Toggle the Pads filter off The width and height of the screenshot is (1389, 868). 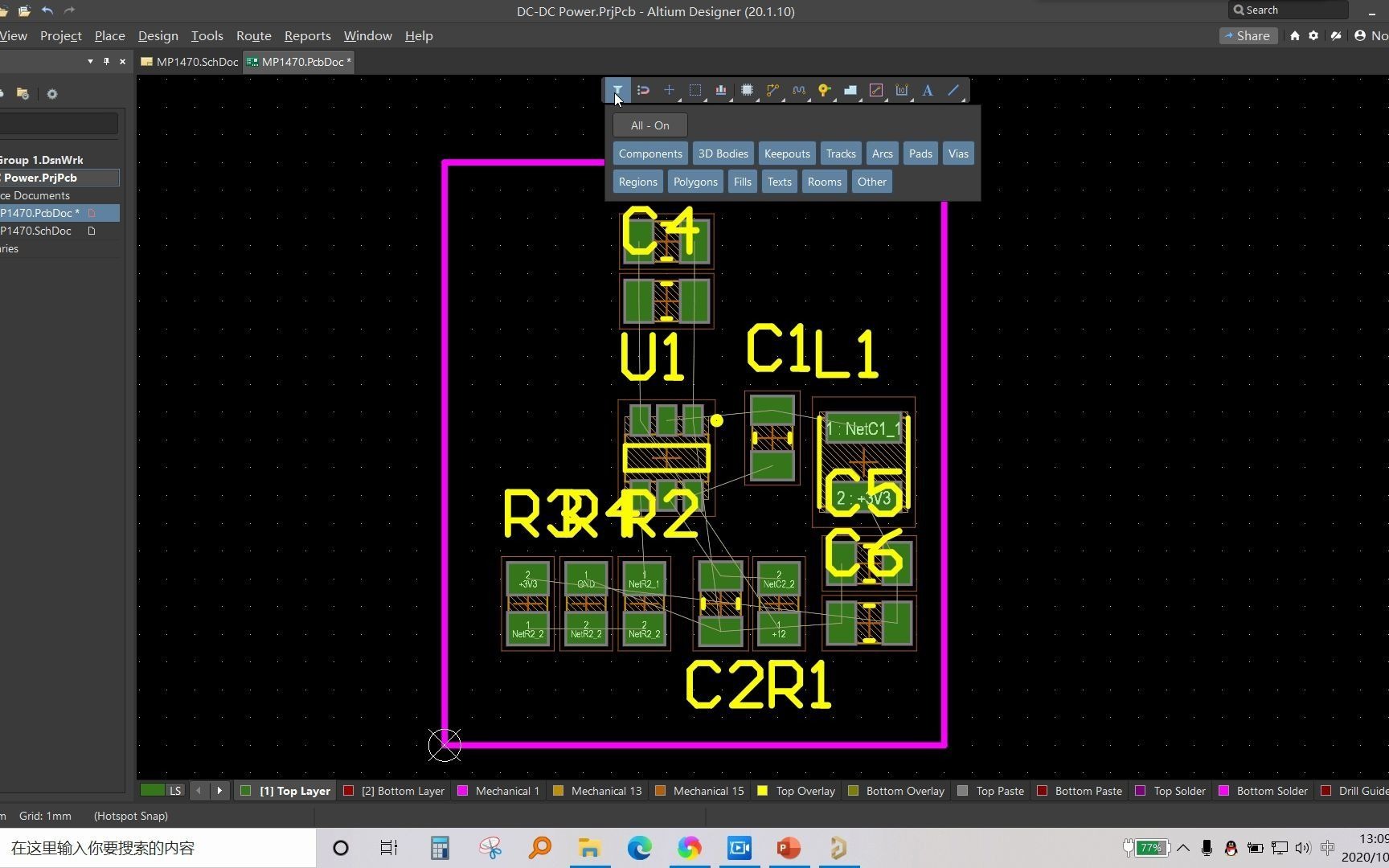click(x=920, y=153)
